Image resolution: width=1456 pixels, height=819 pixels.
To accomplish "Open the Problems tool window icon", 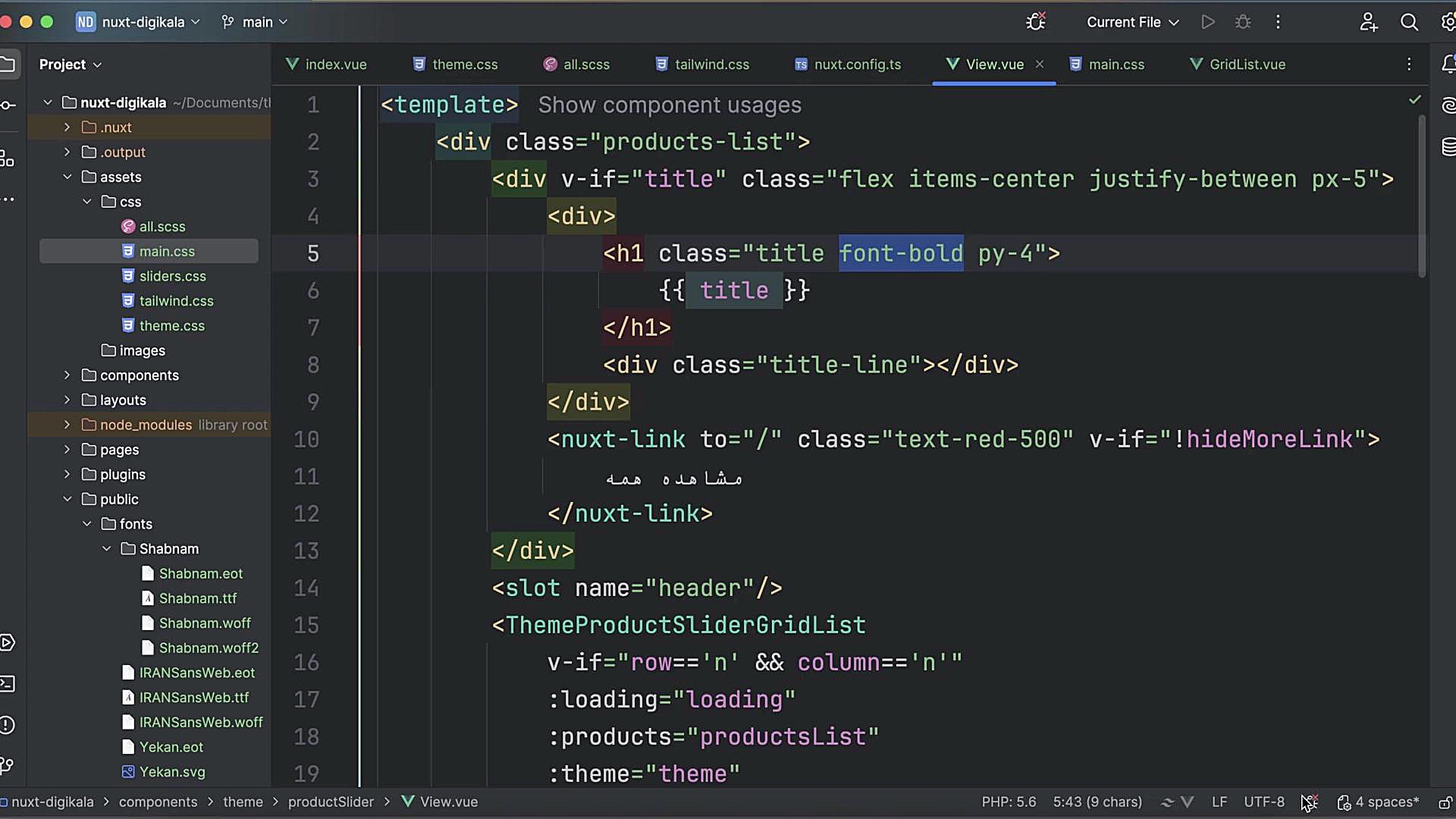I will pos(8,725).
